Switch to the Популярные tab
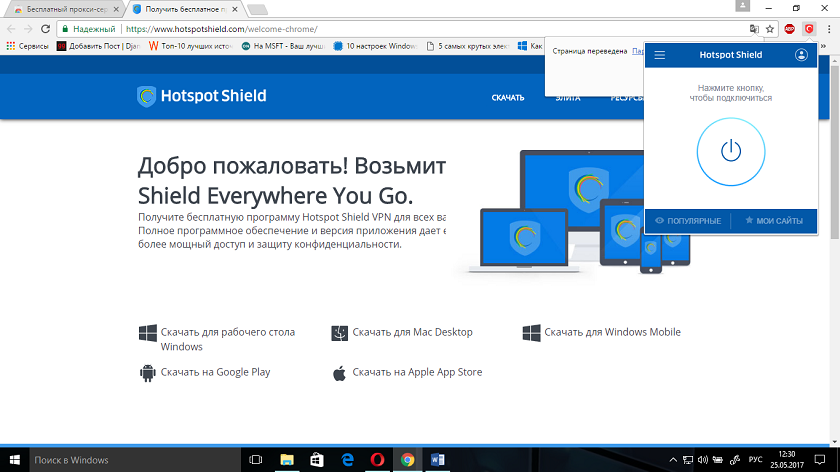This screenshot has height=472, width=840. [x=688, y=220]
